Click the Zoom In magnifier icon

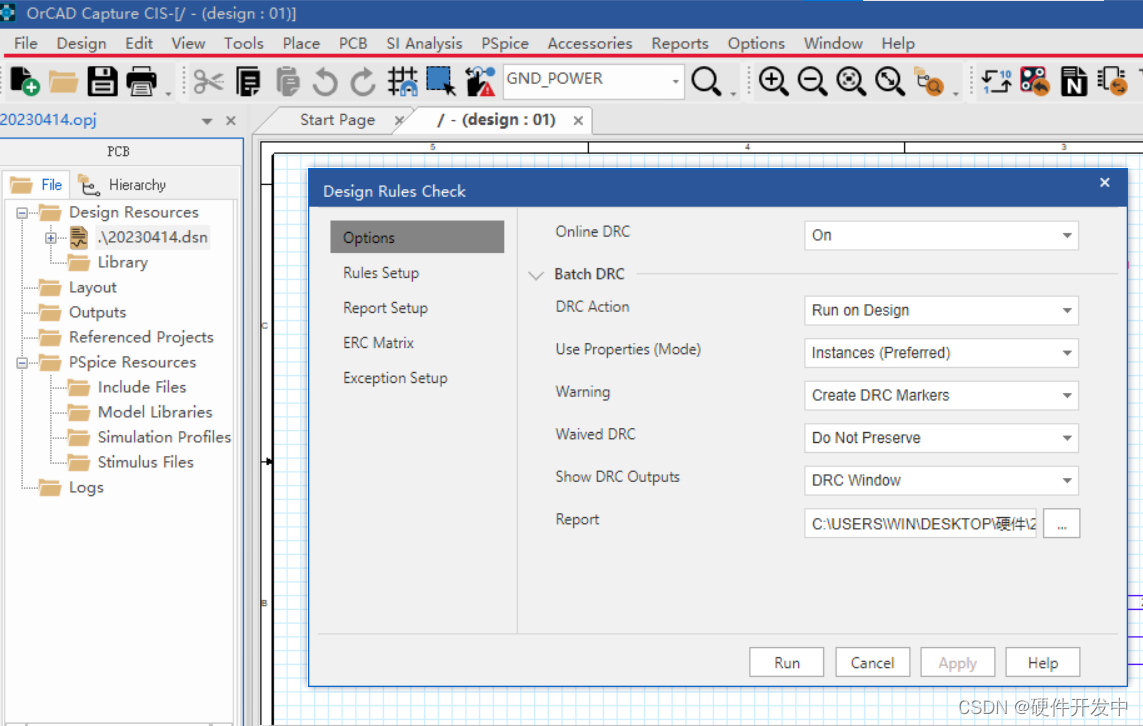pyautogui.click(x=773, y=81)
